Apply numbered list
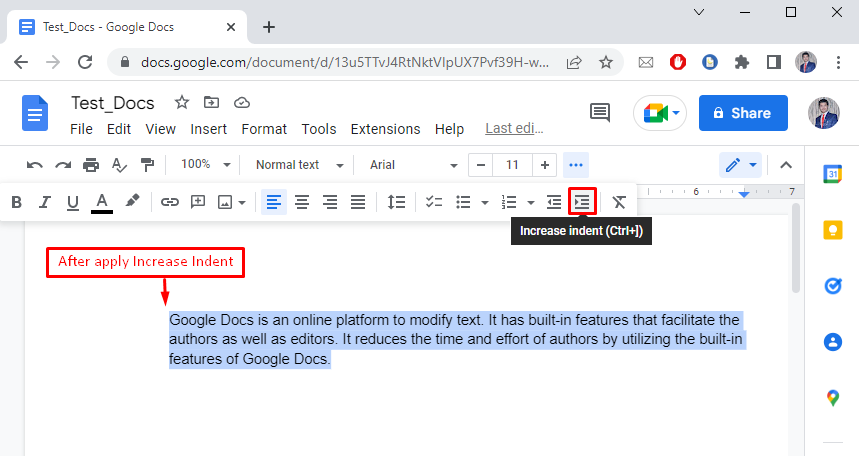This screenshot has height=456, width=859. tap(509, 202)
